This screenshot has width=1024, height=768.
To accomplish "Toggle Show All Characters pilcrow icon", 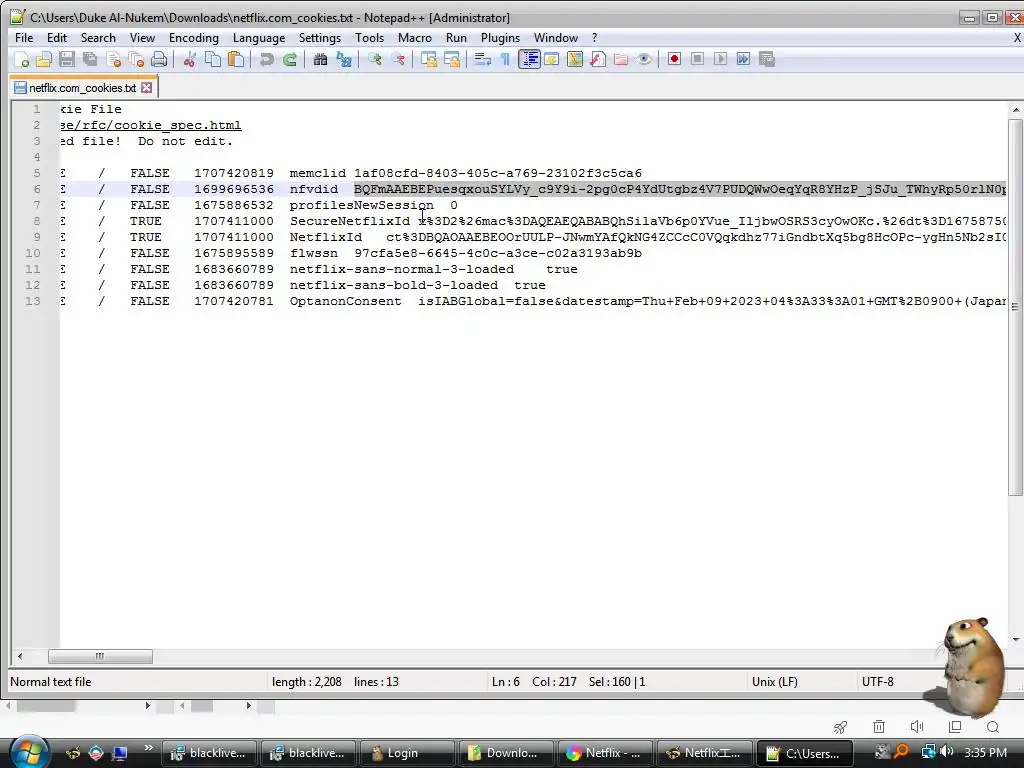I will click(x=505, y=59).
